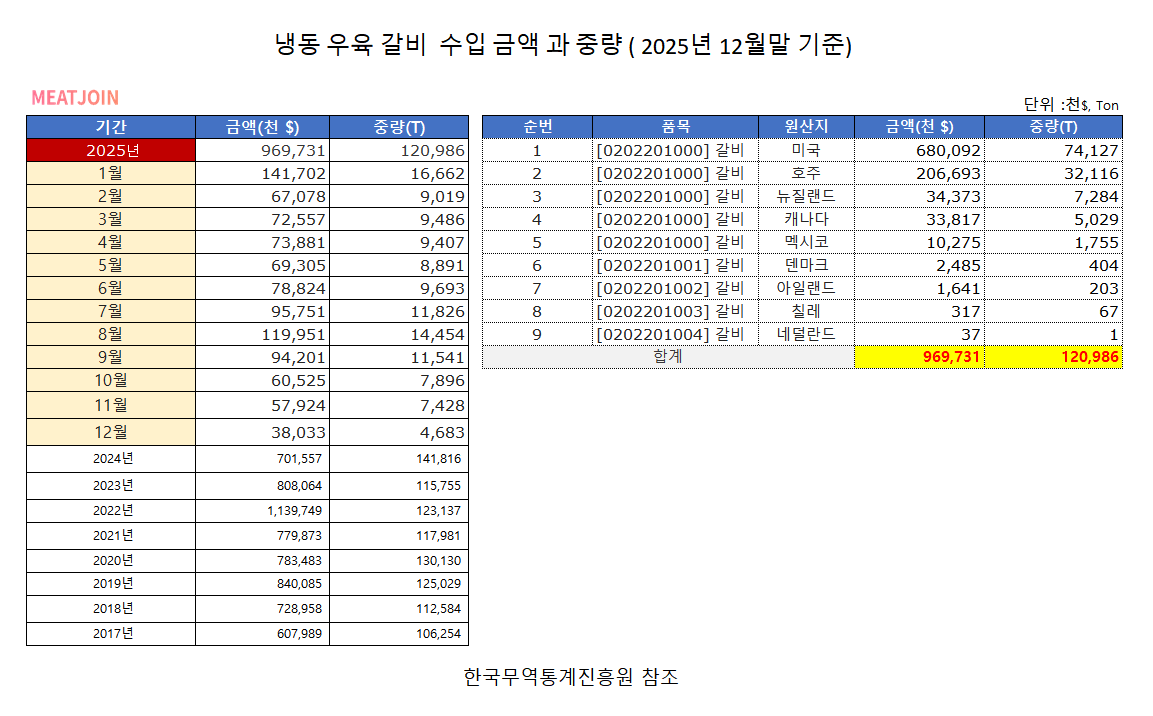Screen dimensions: 1153x716
Task: Click the 2022년 year row label
Action: 111,510
